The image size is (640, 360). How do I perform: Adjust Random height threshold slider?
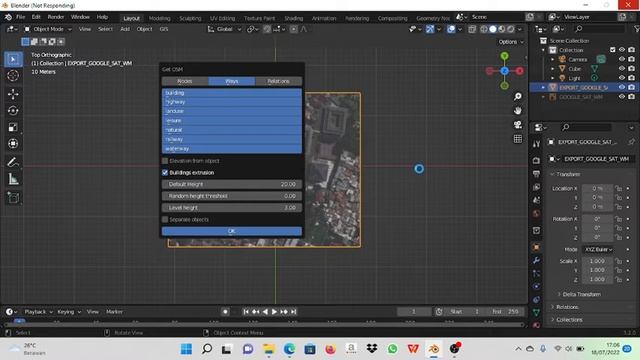pyautogui.click(x=232, y=196)
